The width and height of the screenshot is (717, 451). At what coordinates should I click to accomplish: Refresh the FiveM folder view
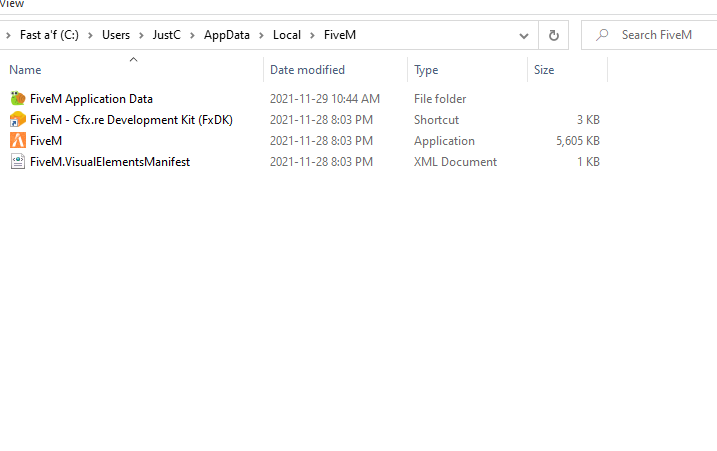coord(553,35)
